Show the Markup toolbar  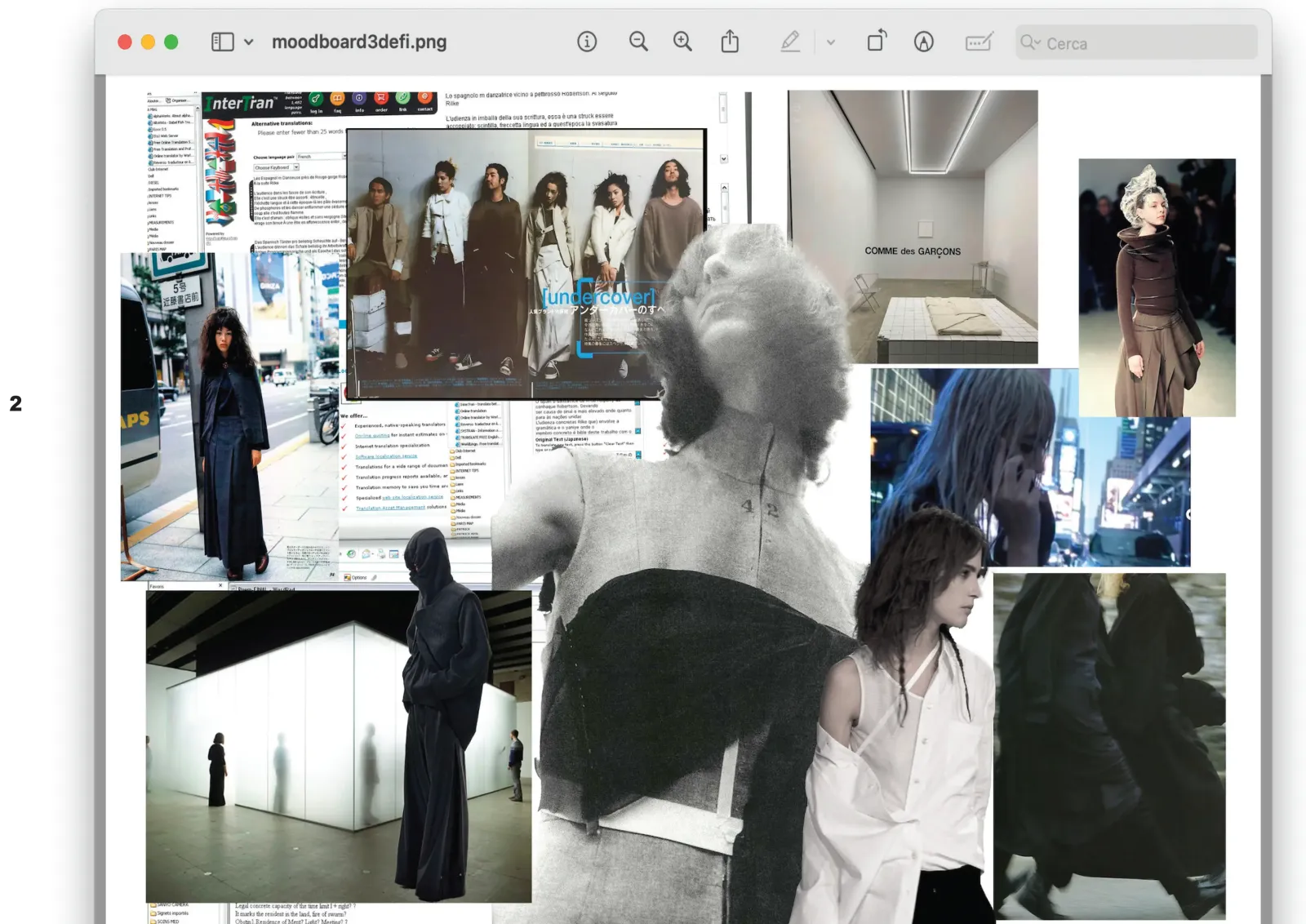pyautogui.click(x=924, y=42)
